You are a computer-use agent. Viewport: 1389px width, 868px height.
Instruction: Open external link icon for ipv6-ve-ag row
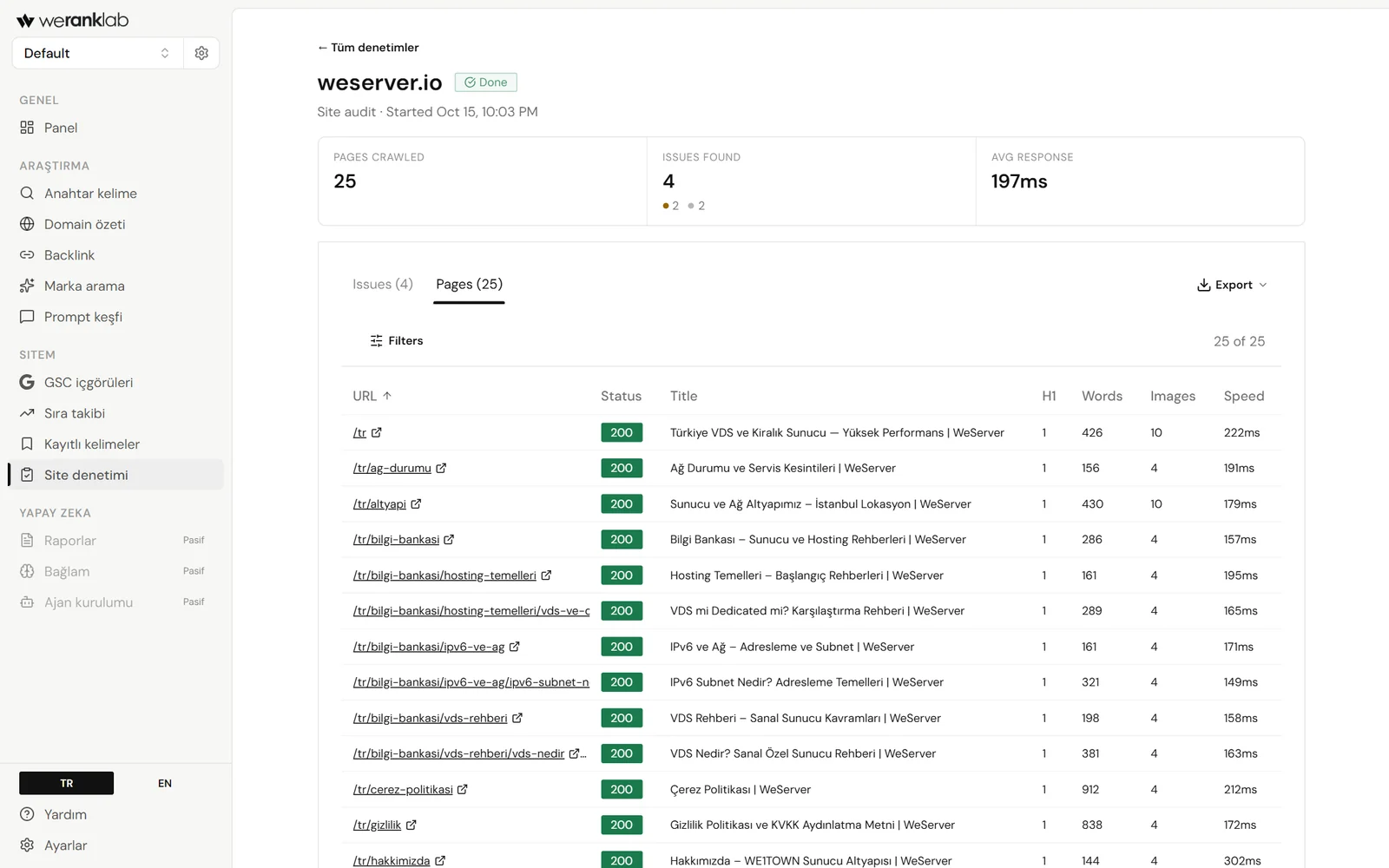(x=514, y=647)
